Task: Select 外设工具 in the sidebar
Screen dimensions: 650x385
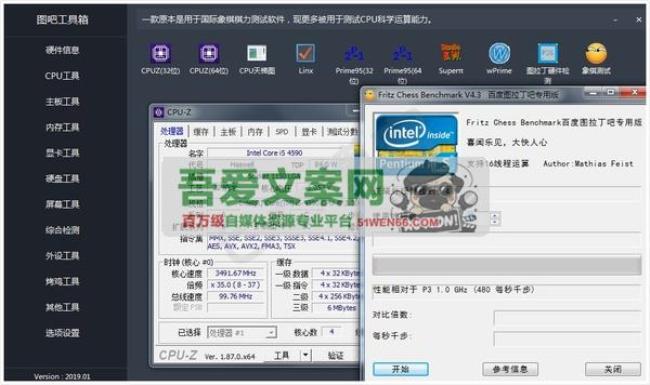Action: 62,256
